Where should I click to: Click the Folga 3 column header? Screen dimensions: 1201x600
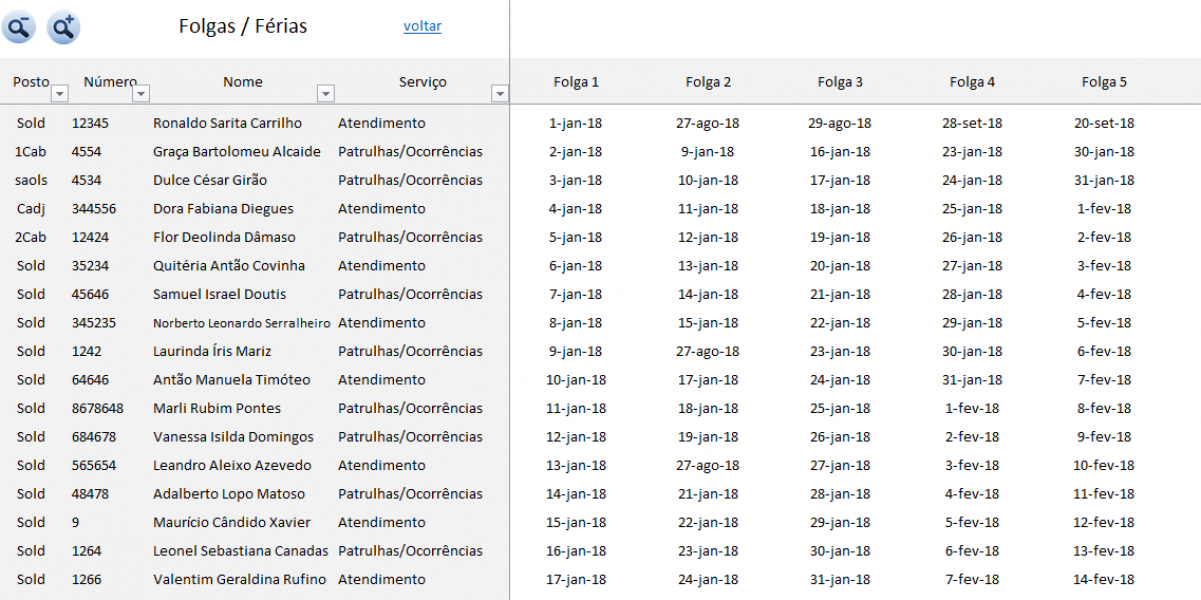point(840,82)
